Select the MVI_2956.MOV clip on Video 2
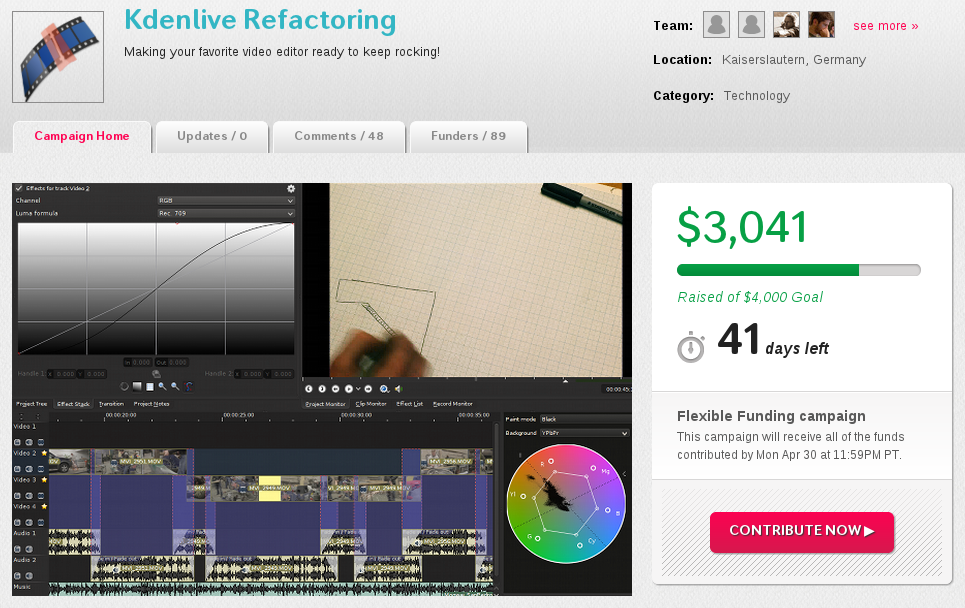This screenshot has height=608, width=965. click(x=450, y=461)
